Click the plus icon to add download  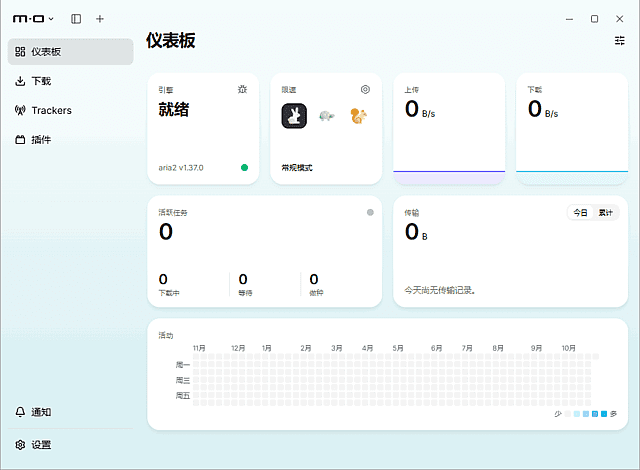click(x=100, y=19)
